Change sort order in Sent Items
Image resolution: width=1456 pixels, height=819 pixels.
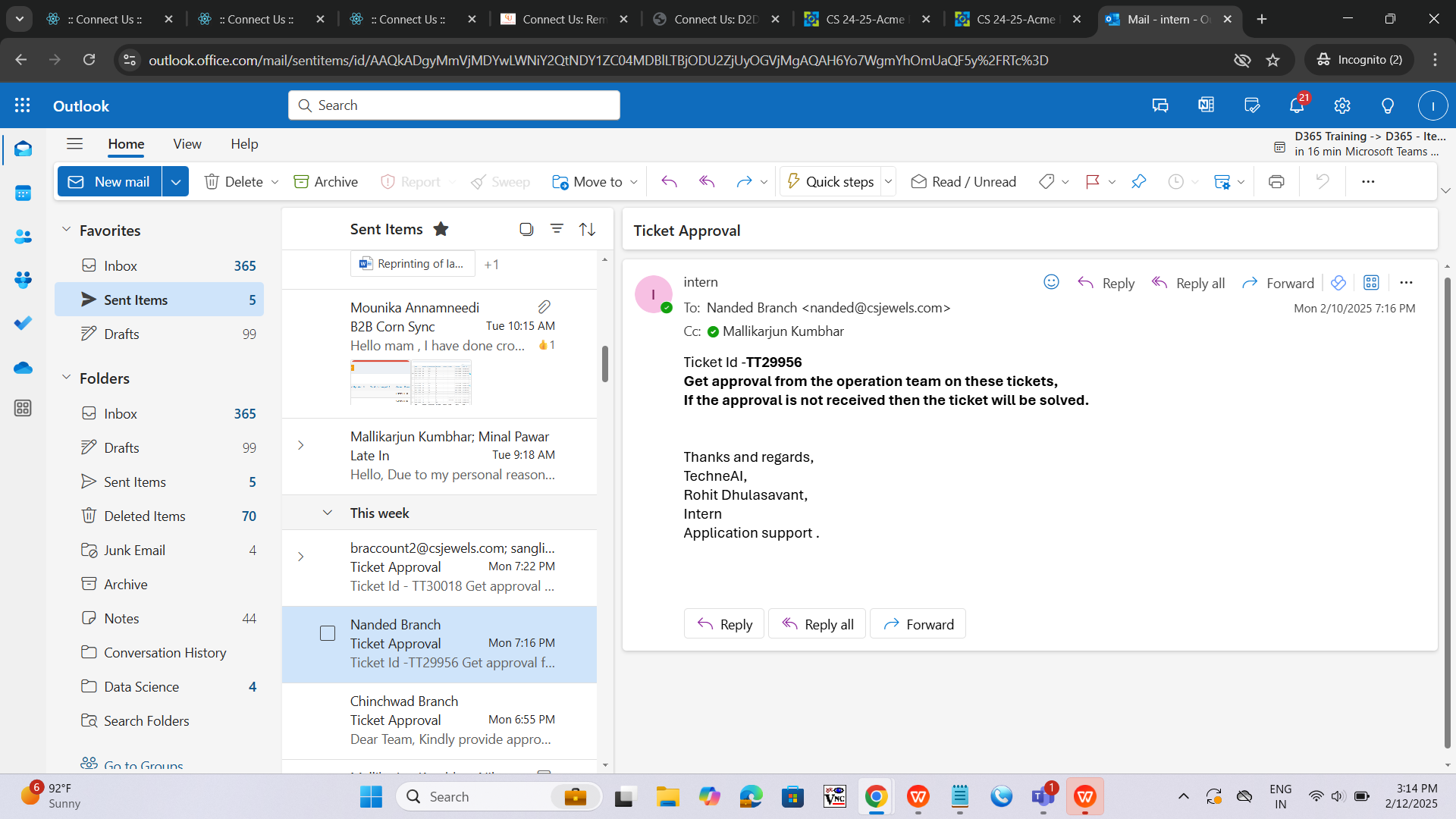(587, 229)
